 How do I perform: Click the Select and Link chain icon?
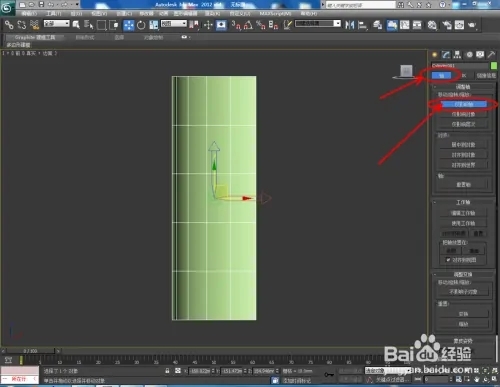coord(9,25)
